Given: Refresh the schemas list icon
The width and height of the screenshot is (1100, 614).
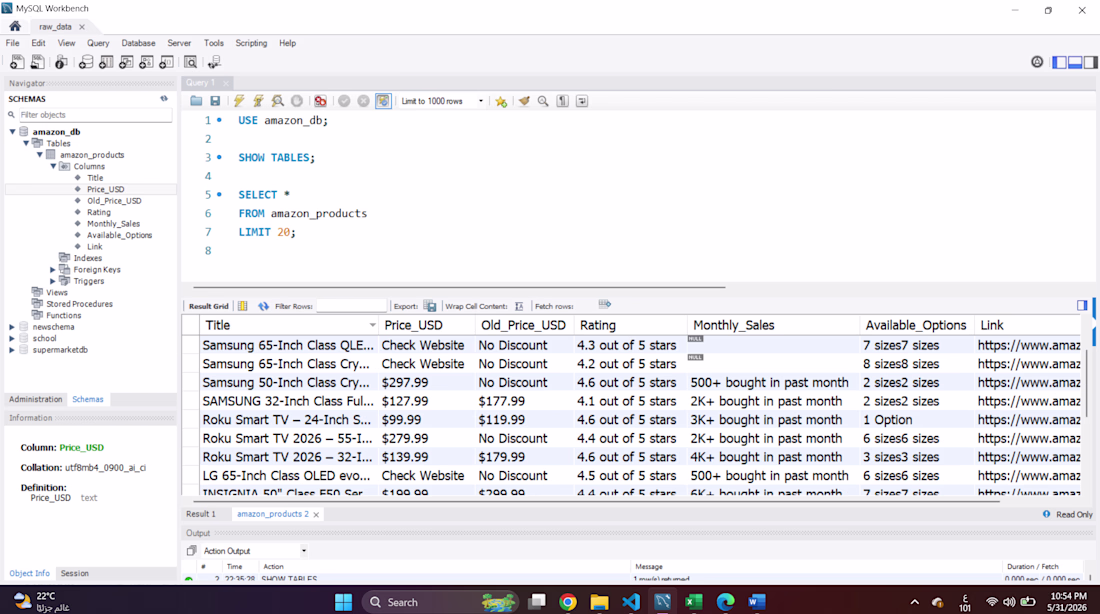Looking at the screenshot, I should pyautogui.click(x=164, y=99).
